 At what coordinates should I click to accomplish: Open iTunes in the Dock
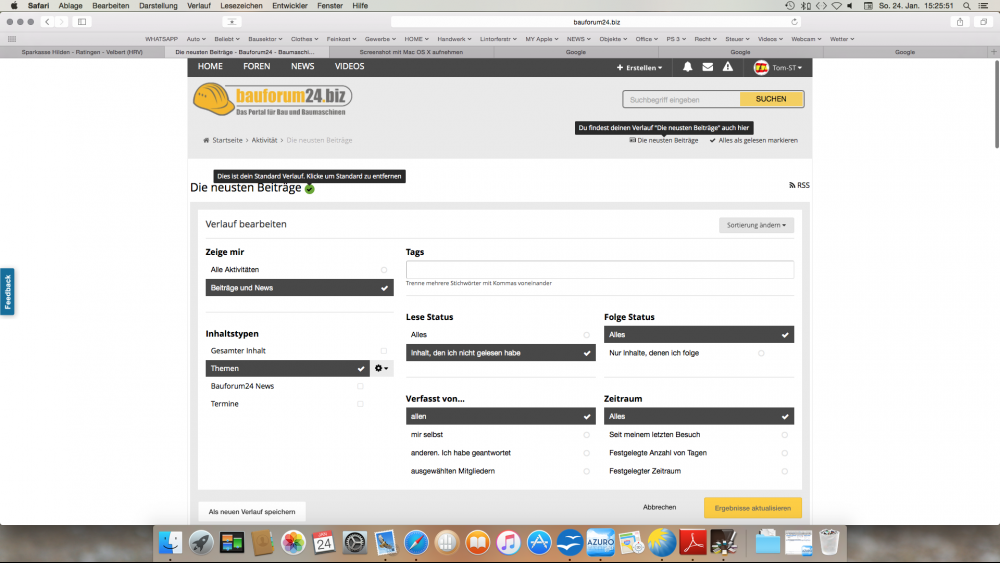click(508, 543)
